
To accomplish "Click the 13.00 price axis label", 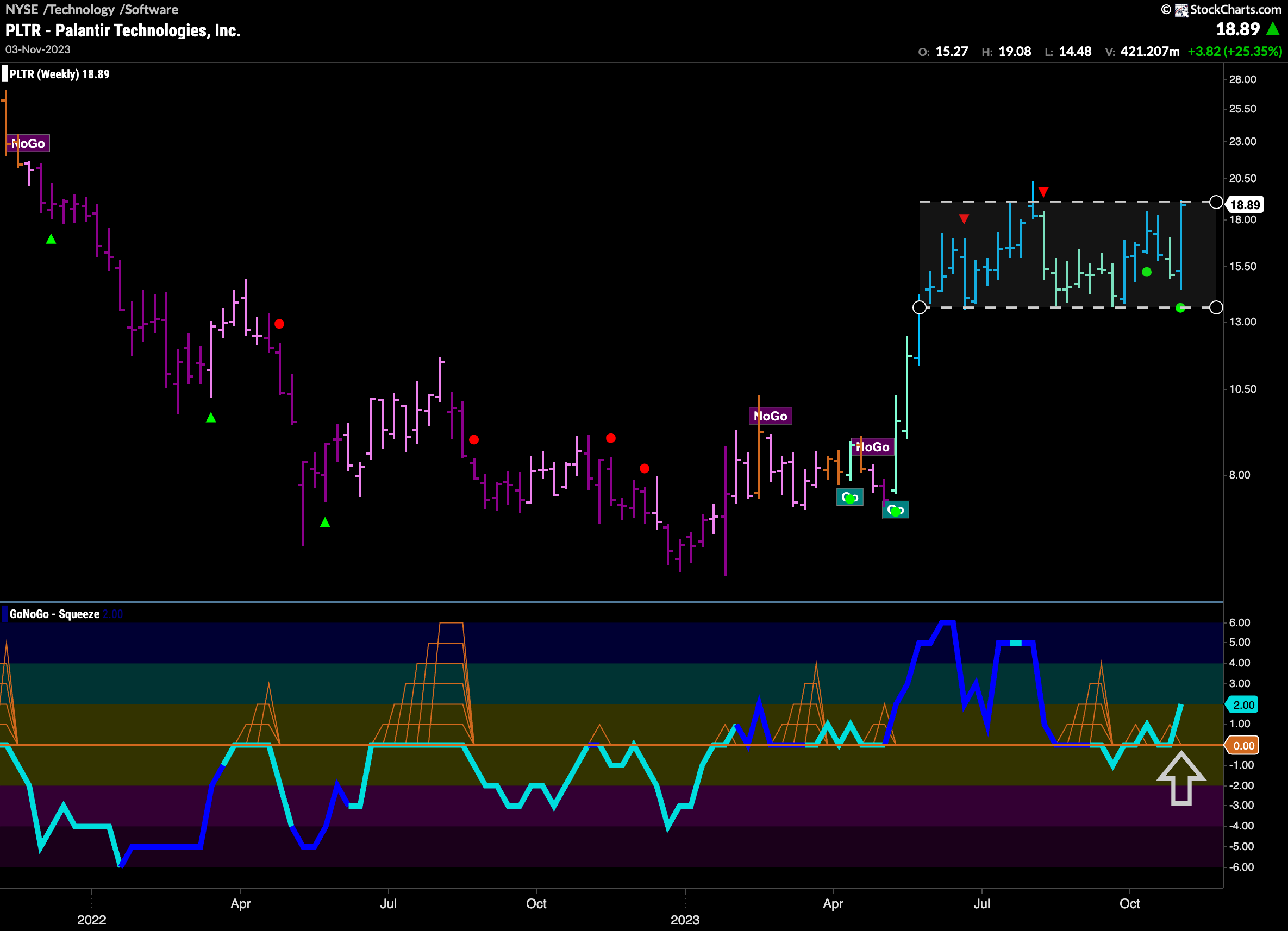I will tap(1242, 322).
